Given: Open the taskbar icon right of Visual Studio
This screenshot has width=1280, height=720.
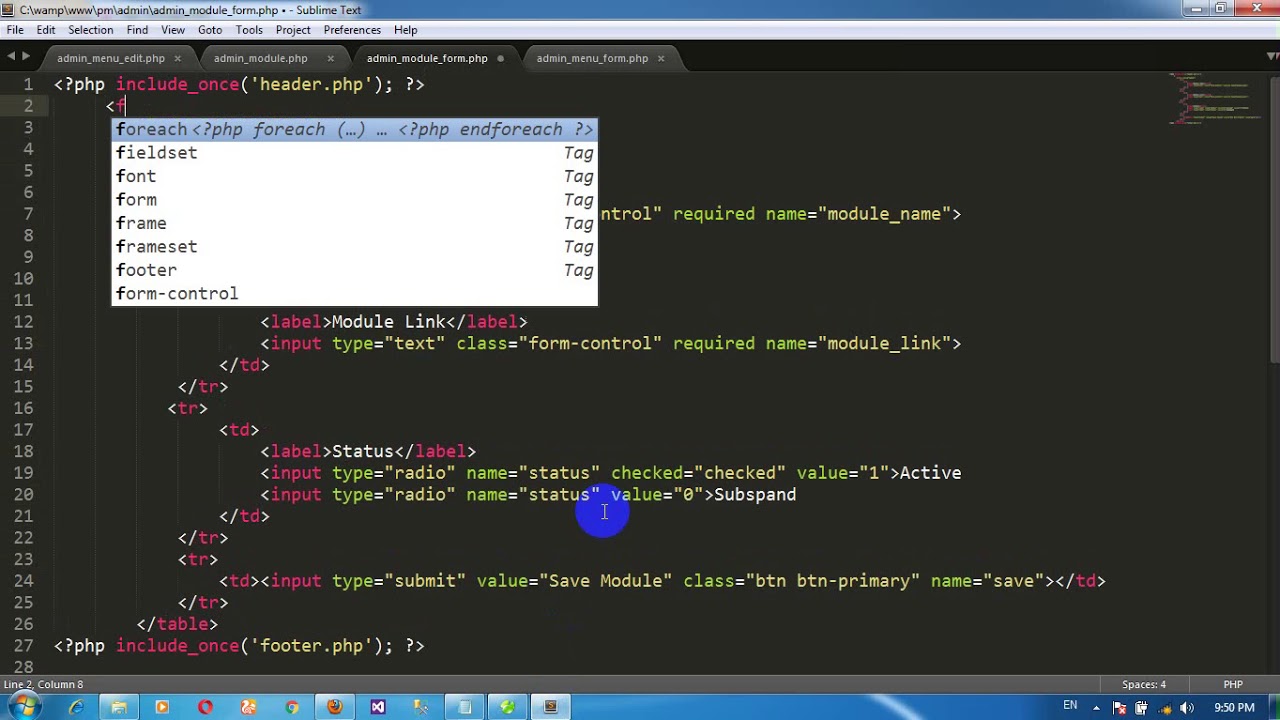Looking at the screenshot, I should 421,707.
